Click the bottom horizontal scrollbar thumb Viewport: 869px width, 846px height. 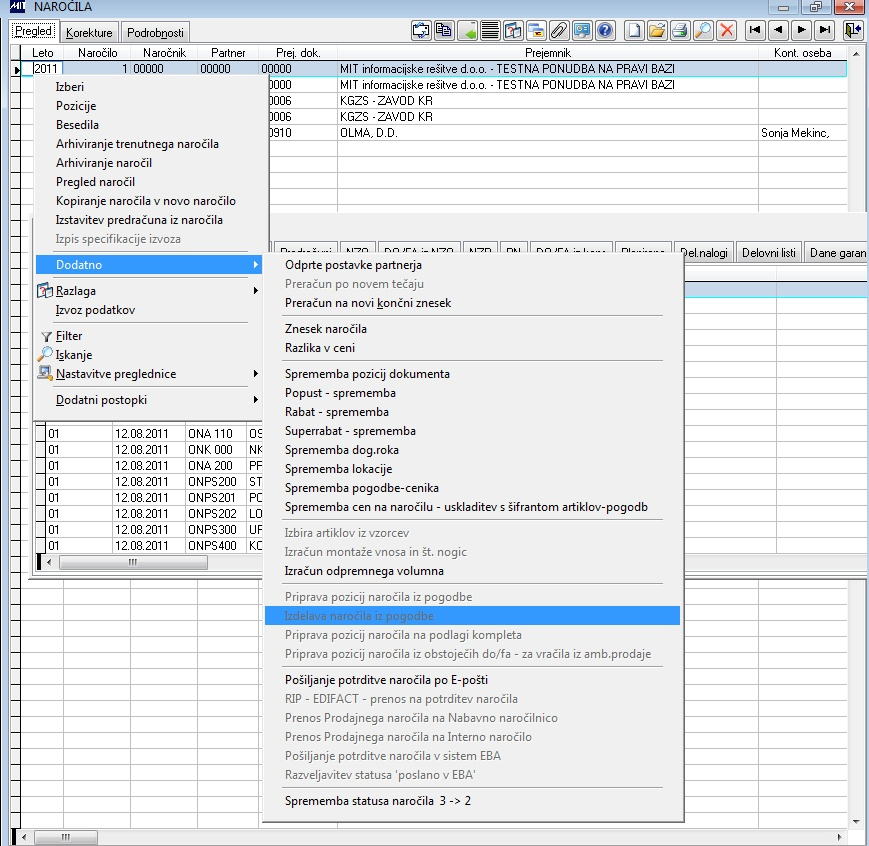coord(66,837)
